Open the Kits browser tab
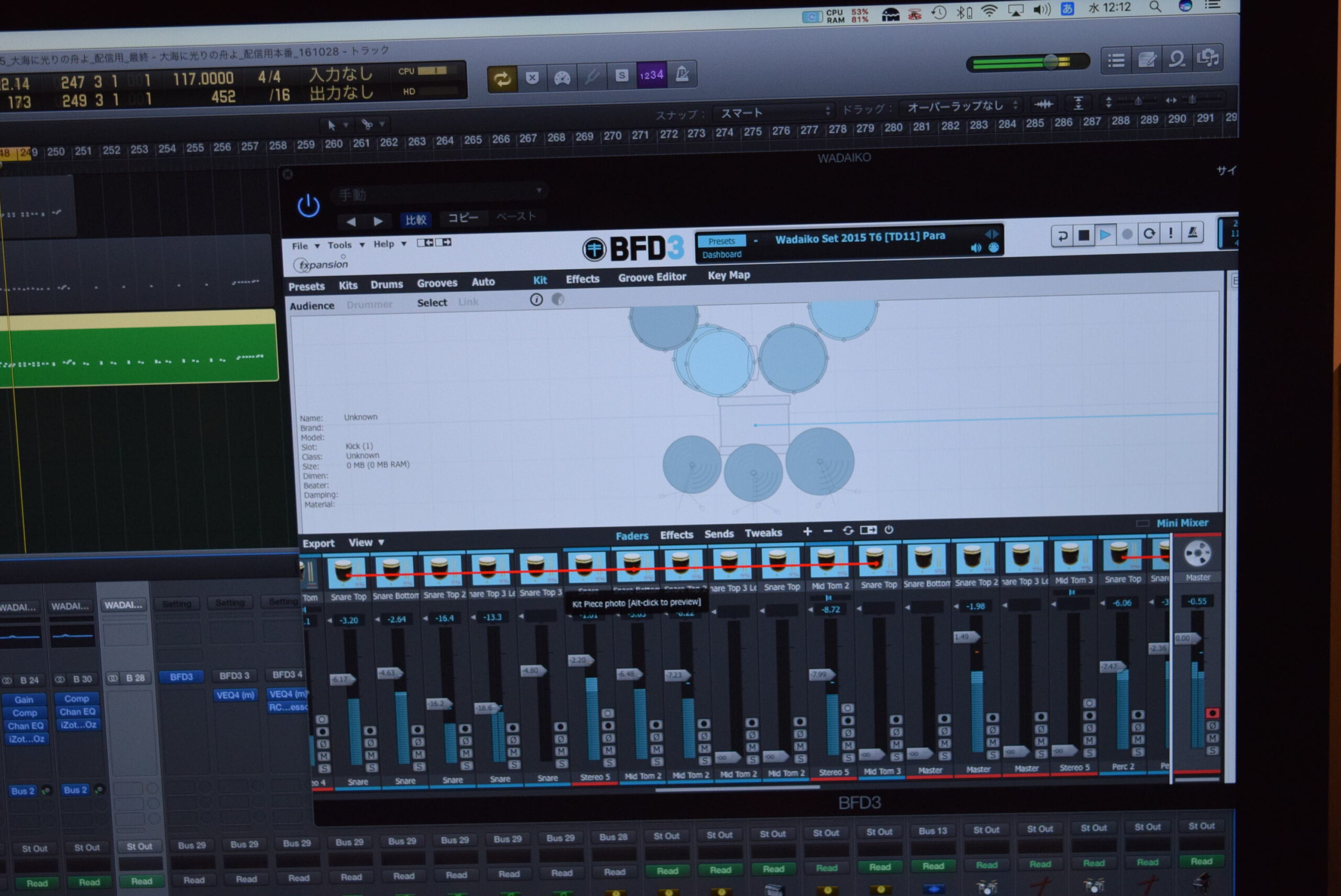 point(347,285)
